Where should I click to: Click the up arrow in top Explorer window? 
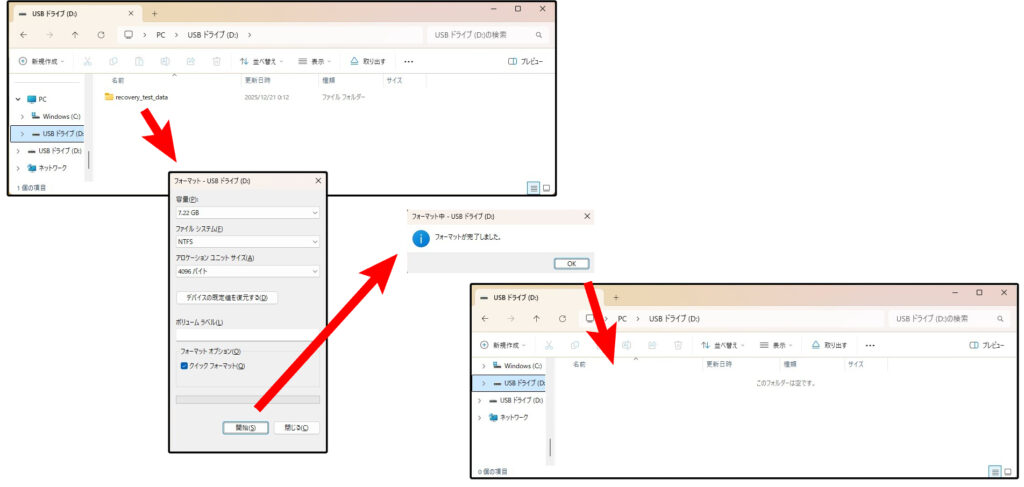tap(74, 35)
